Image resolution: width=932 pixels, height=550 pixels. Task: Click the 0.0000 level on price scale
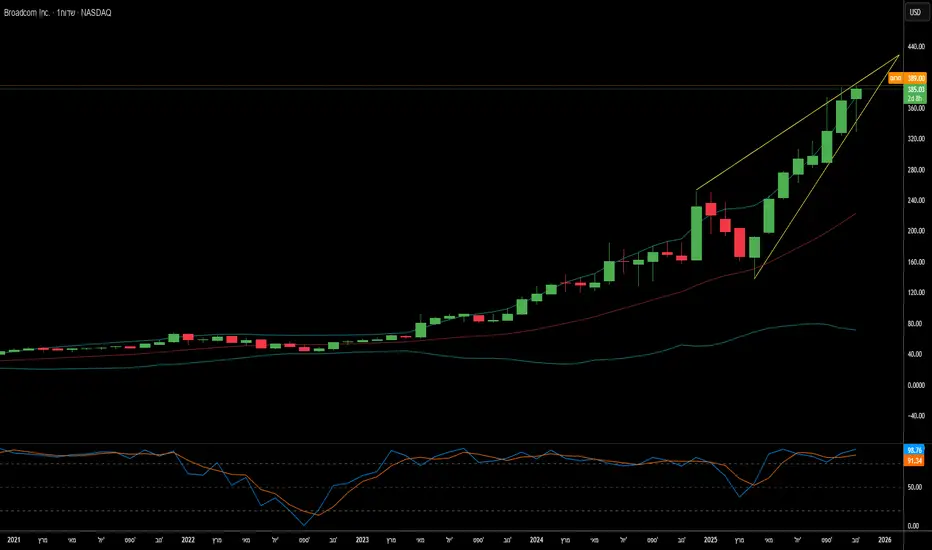pyautogui.click(x=916, y=385)
